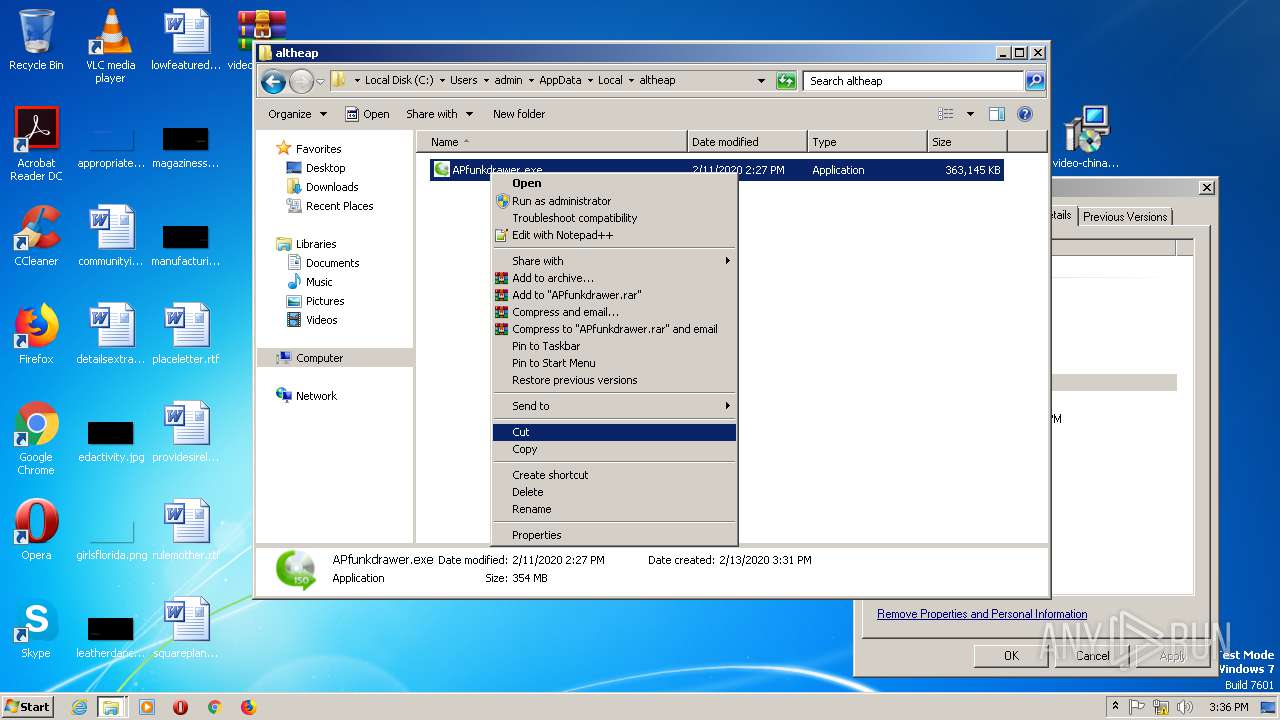Viewport: 1280px width, 720px height.
Task: Open recent pages dropdown beside Forward
Action: coord(320,81)
